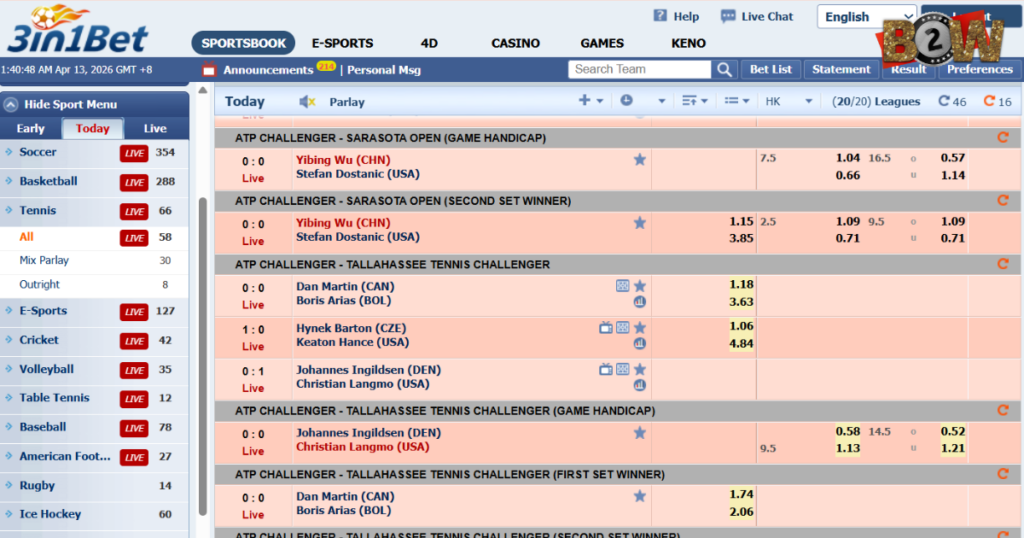This screenshot has width=1024, height=538.
Task: Click the Search Team input field
Action: tap(639, 69)
